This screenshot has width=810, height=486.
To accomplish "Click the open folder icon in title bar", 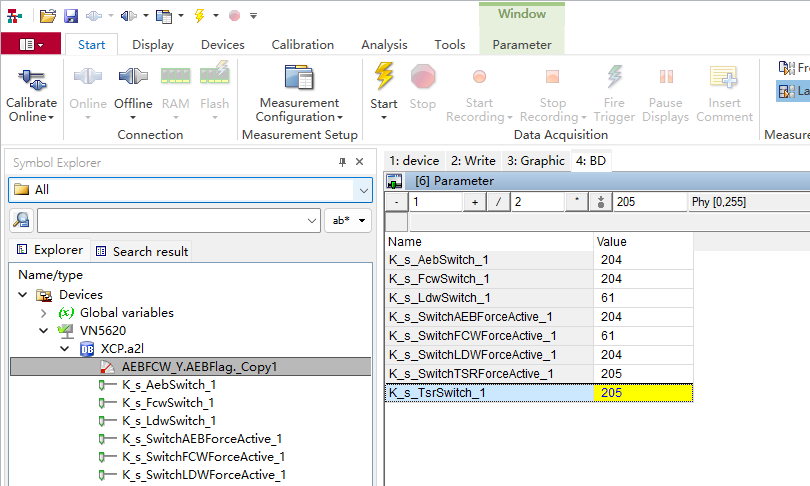I will tap(47, 15).
